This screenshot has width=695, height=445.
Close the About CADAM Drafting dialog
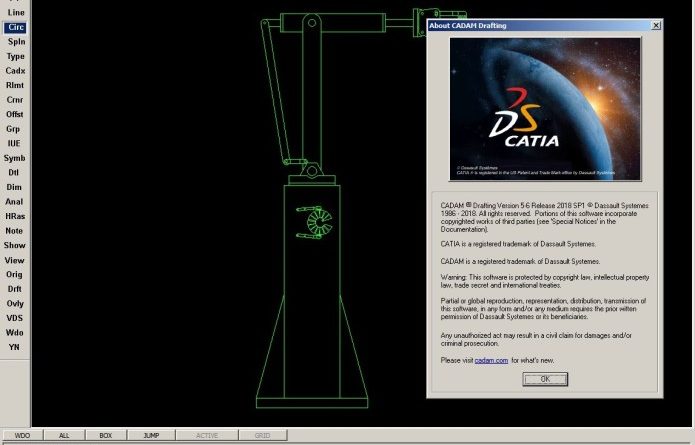click(655, 23)
